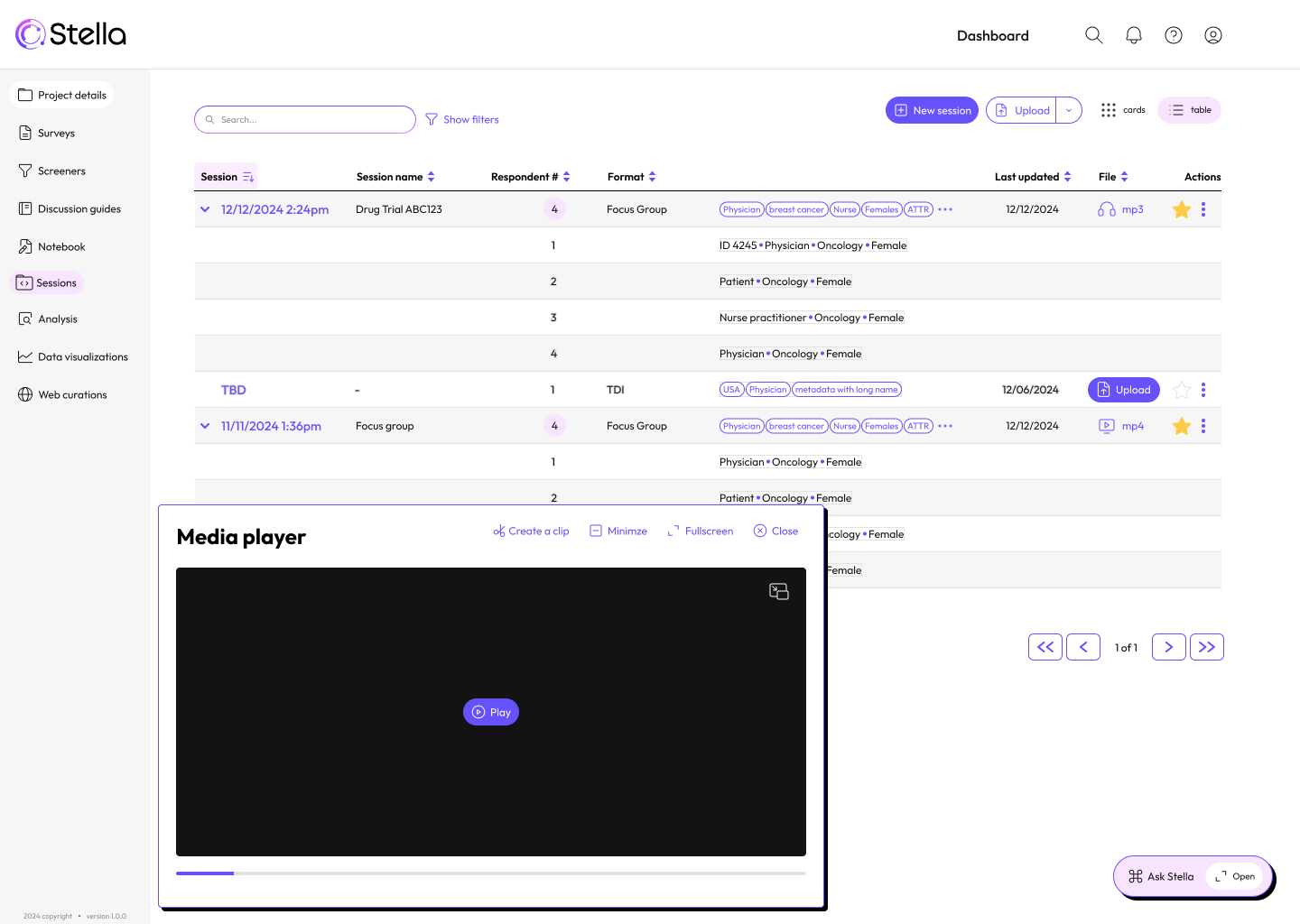
Task: Open the Upload dropdown arrow
Action: coord(1069,110)
